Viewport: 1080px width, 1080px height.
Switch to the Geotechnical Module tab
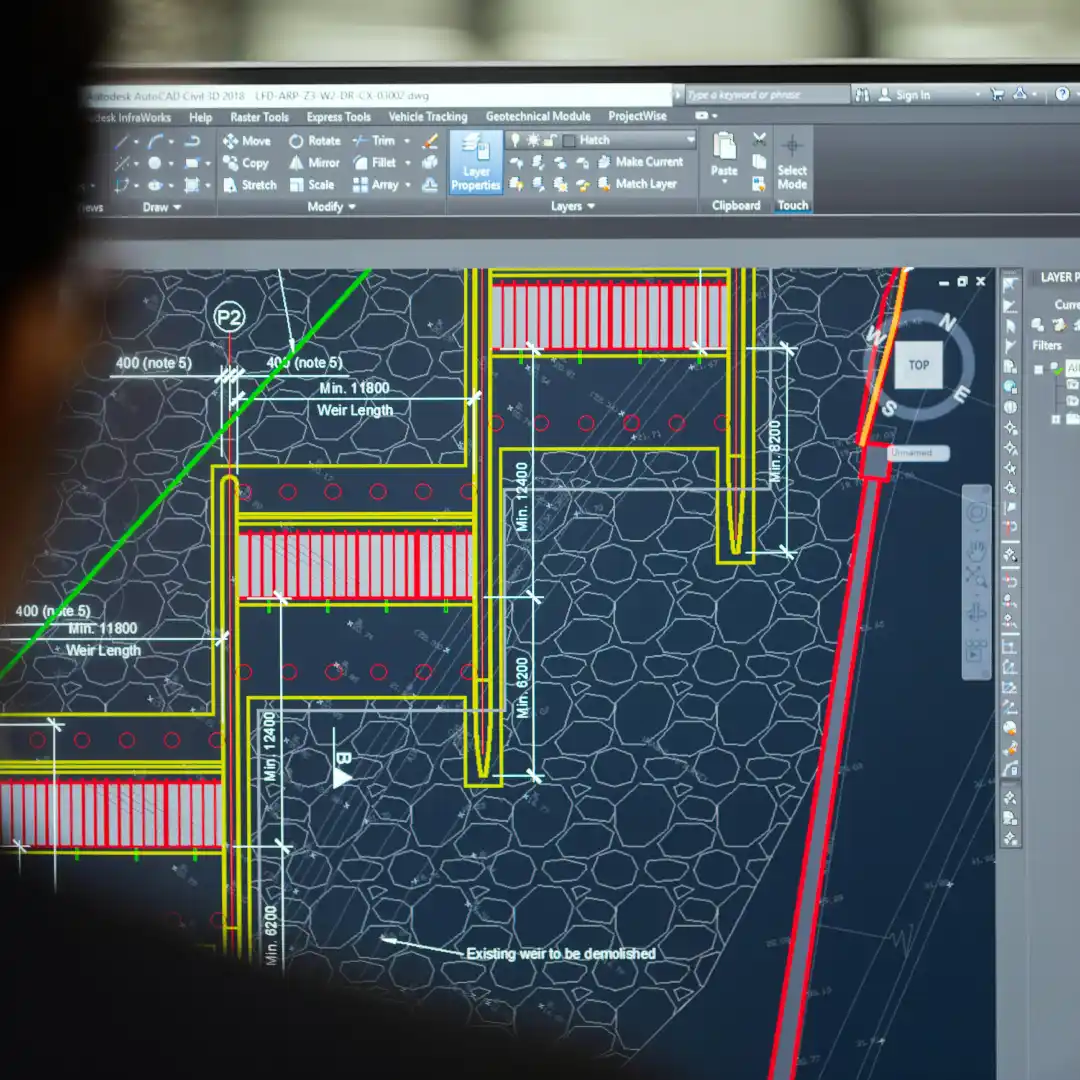pyautogui.click(x=538, y=117)
